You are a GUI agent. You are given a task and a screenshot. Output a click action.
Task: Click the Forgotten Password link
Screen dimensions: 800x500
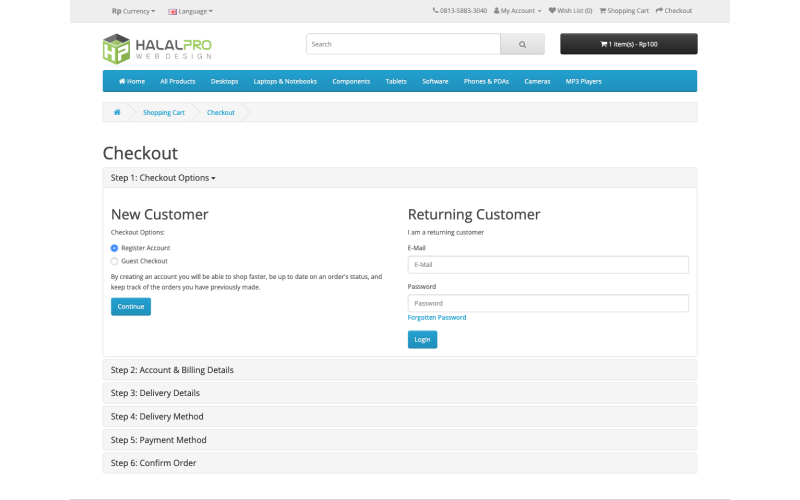point(437,317)
